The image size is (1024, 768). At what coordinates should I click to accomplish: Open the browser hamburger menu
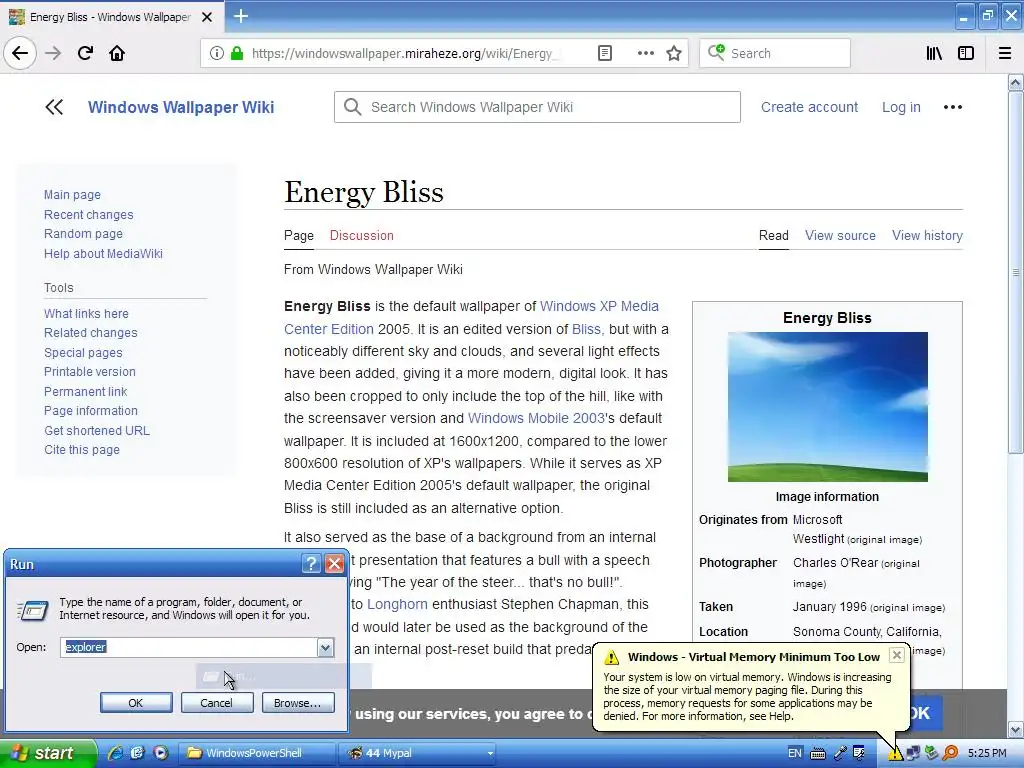(x=1005, y=54)
